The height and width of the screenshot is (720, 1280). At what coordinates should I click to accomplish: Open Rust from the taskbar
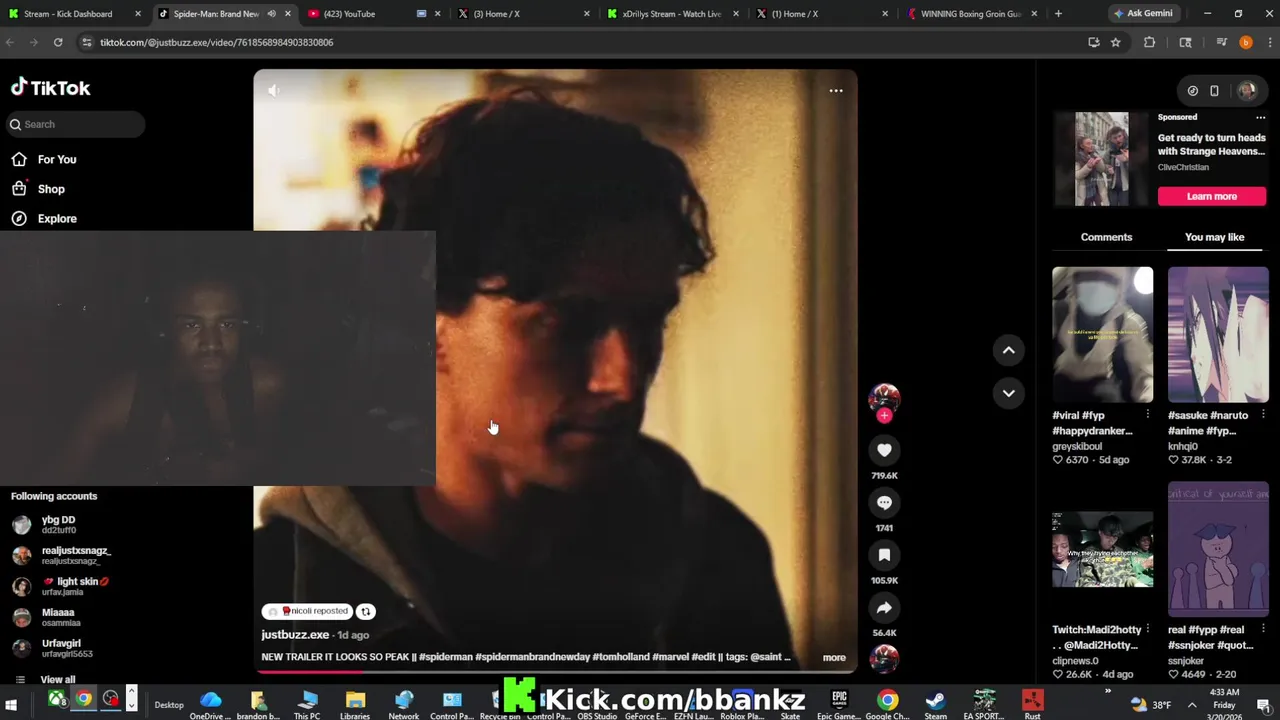[1032, 703]
